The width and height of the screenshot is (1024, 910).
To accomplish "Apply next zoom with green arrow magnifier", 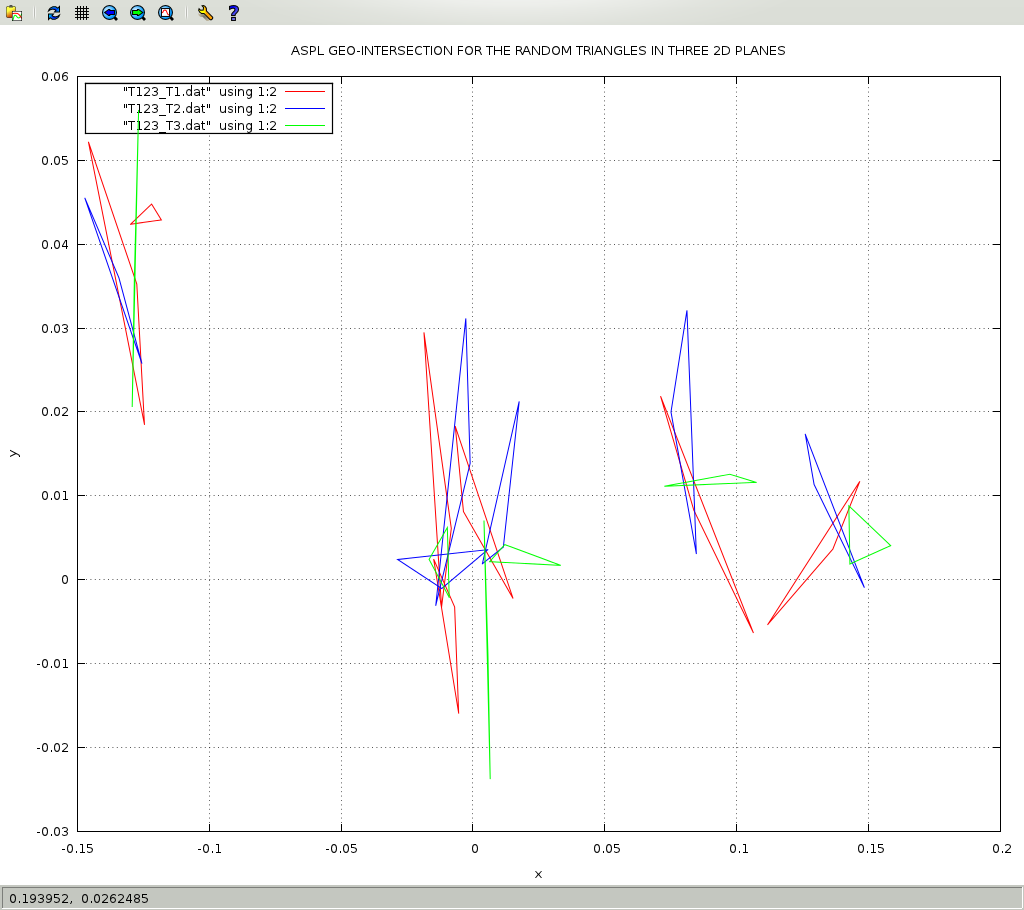I will pyautogui.click(x=138, y=13).
